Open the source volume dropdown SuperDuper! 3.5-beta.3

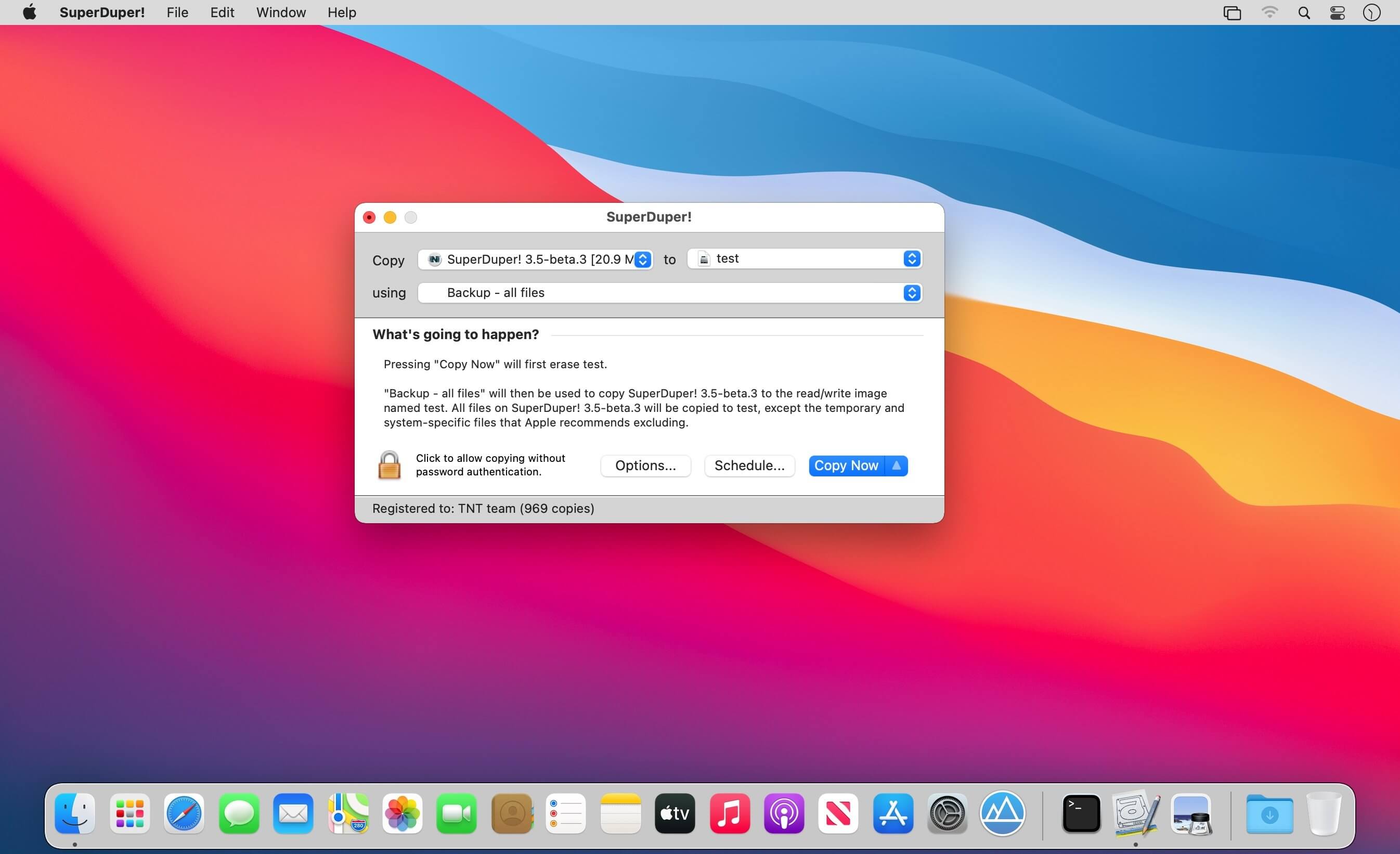pos(535,260)
